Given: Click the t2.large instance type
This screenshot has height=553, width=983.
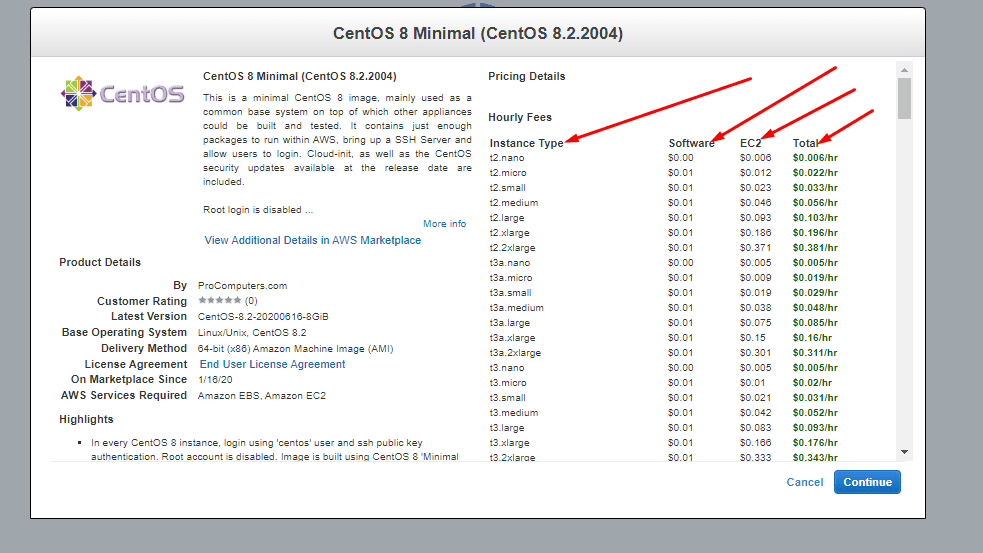Looking at the screenshot, I should (507, 218).
